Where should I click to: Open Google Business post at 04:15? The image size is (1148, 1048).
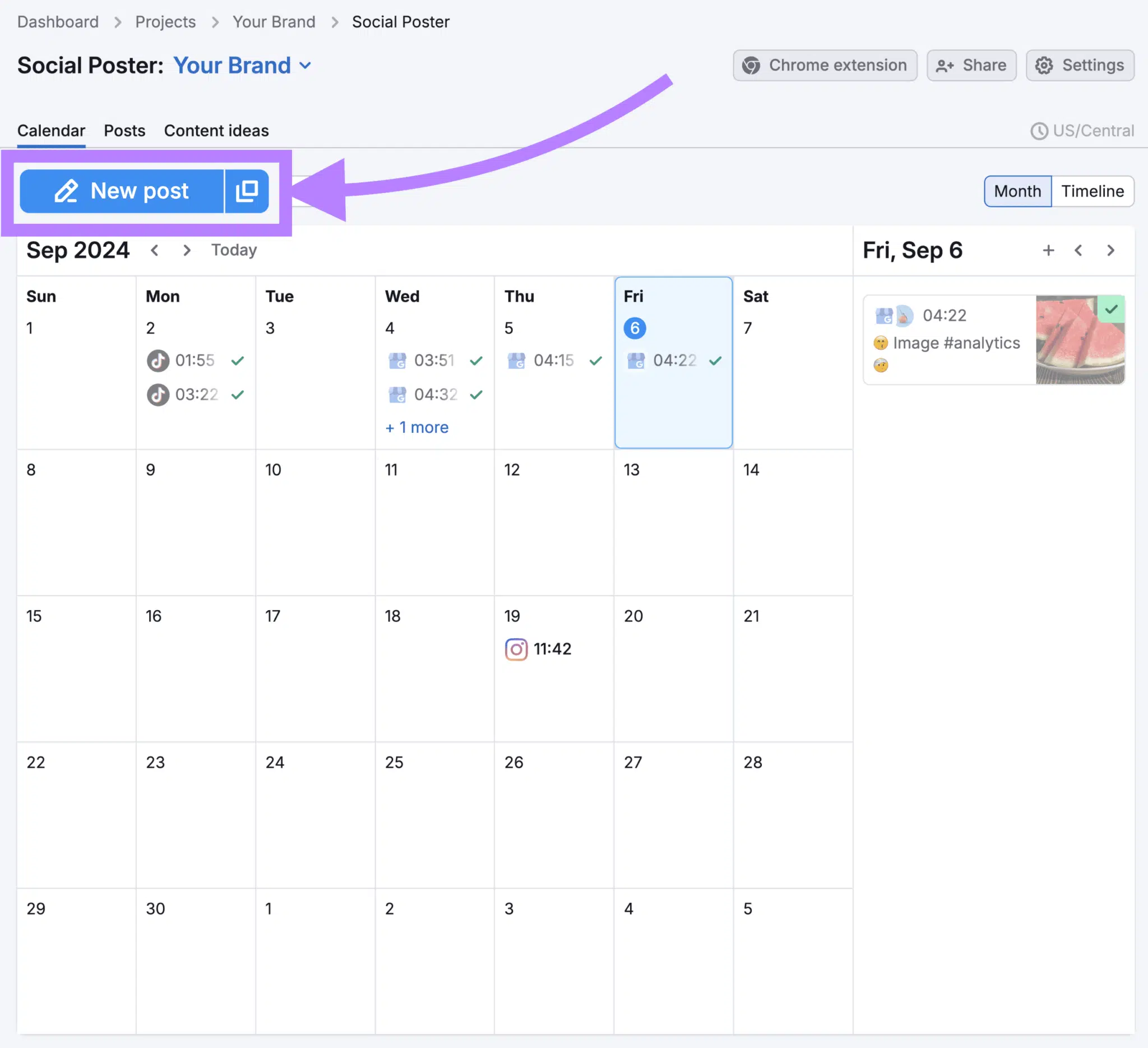coord(554,361)
